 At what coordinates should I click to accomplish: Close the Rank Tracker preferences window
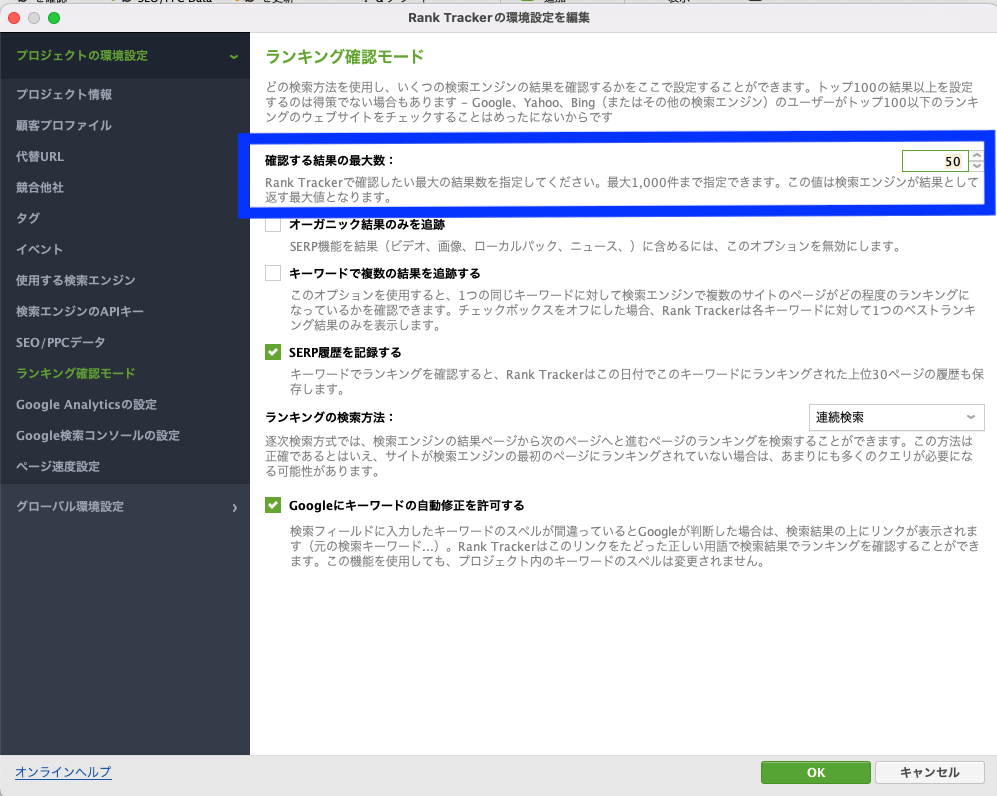click(14, 18)
